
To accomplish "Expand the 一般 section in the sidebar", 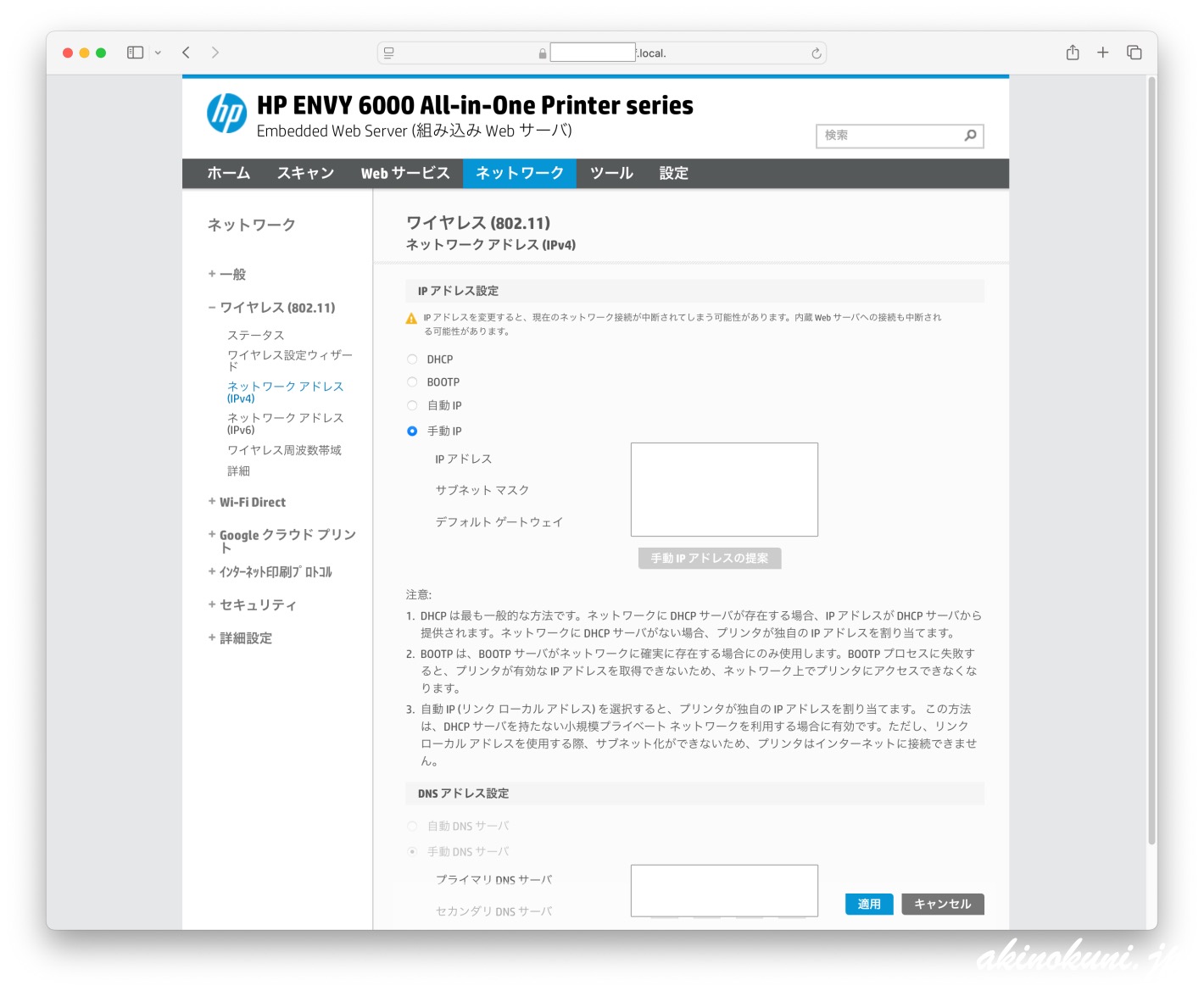I will pos(227,275).
